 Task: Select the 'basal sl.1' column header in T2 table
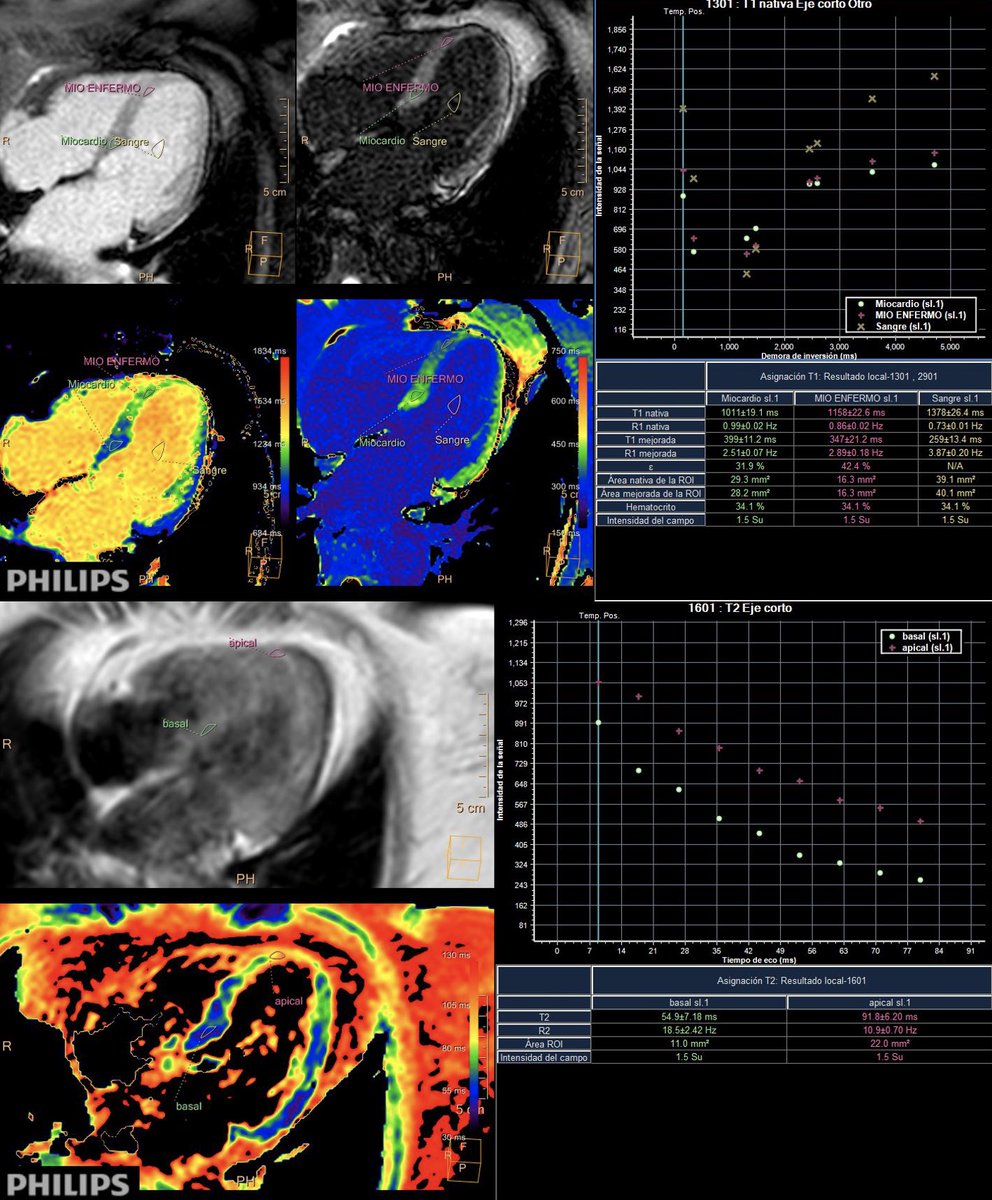point(689,1002)
